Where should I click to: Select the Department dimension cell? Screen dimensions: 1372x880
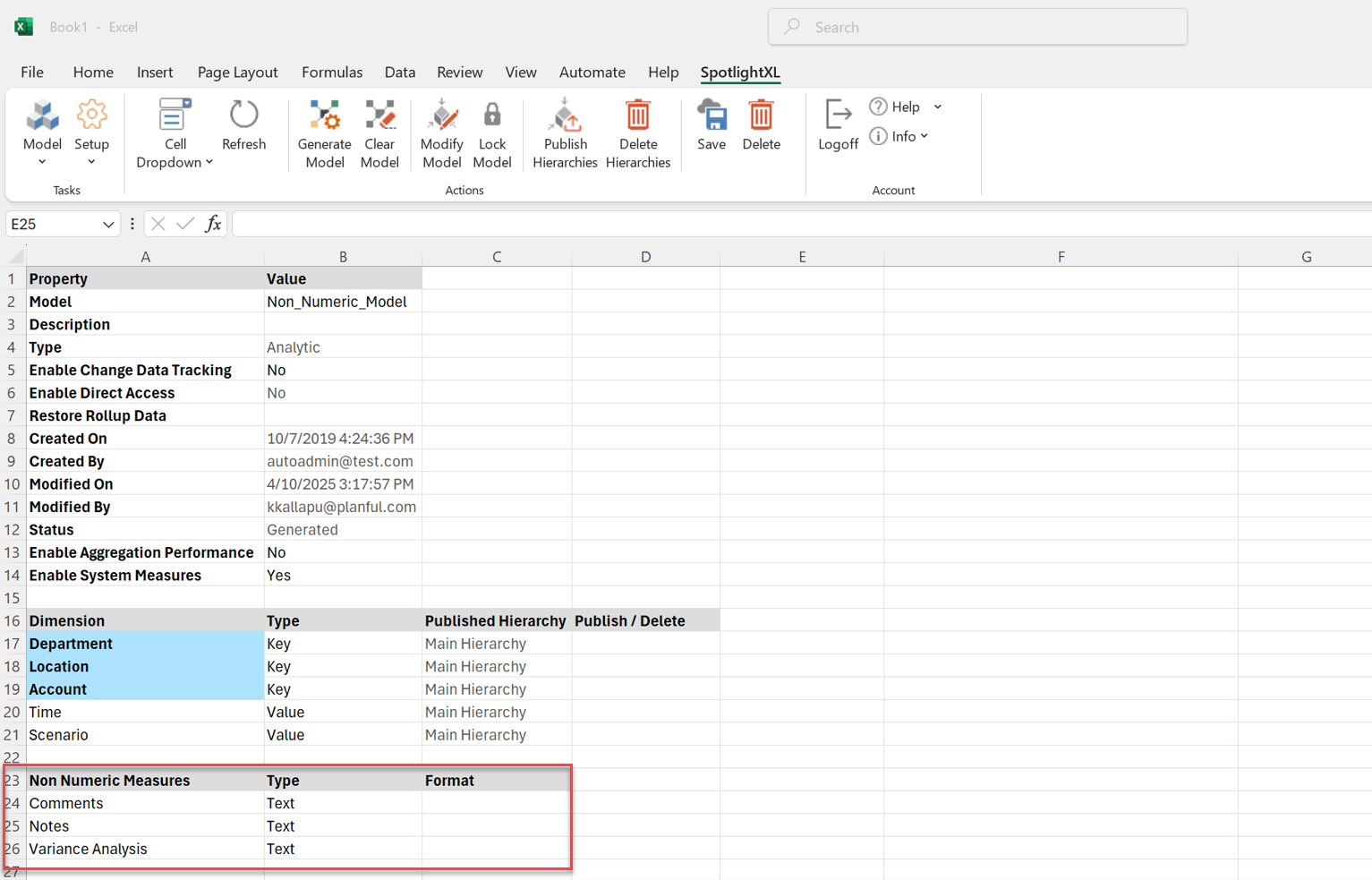pyautogui.click(x=145, y=644)
